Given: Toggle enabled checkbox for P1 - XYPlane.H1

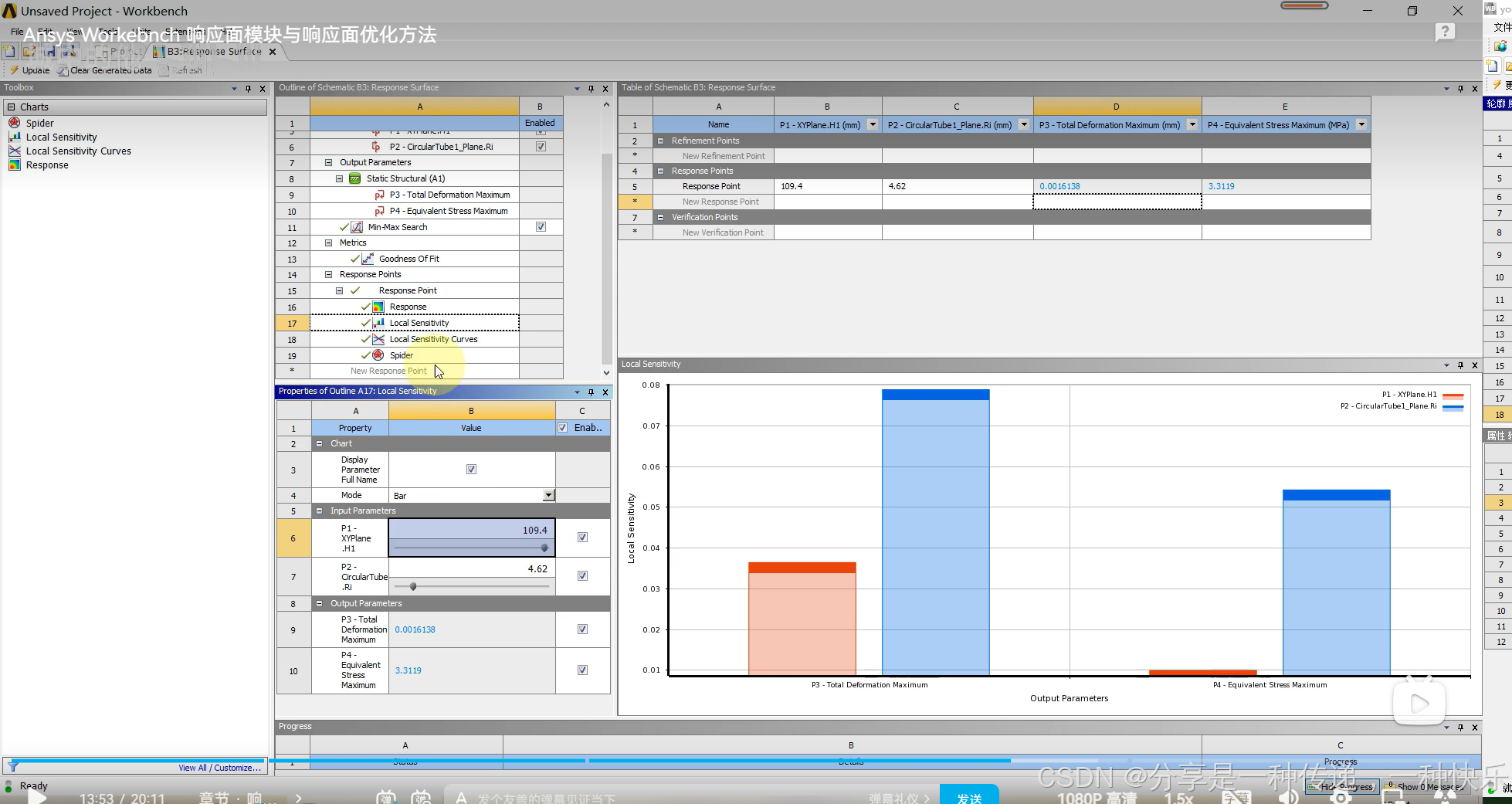Looking at the screenshot, I should pyautogui.click(x=582, y=538).
